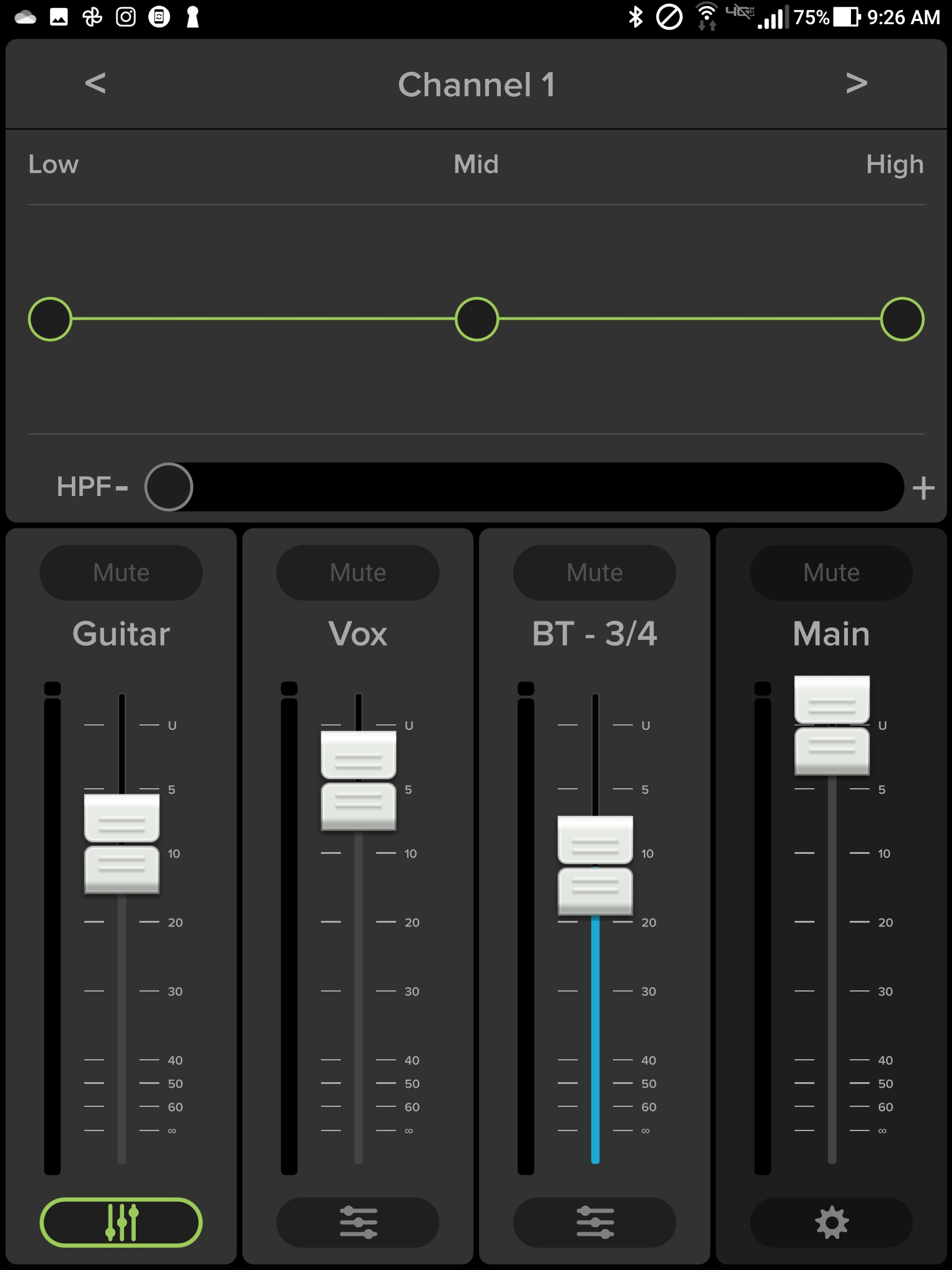Screen dimensions: 952x1270
Task: Click the 40 mark on Main fader scale
Action: point(886,1060)
